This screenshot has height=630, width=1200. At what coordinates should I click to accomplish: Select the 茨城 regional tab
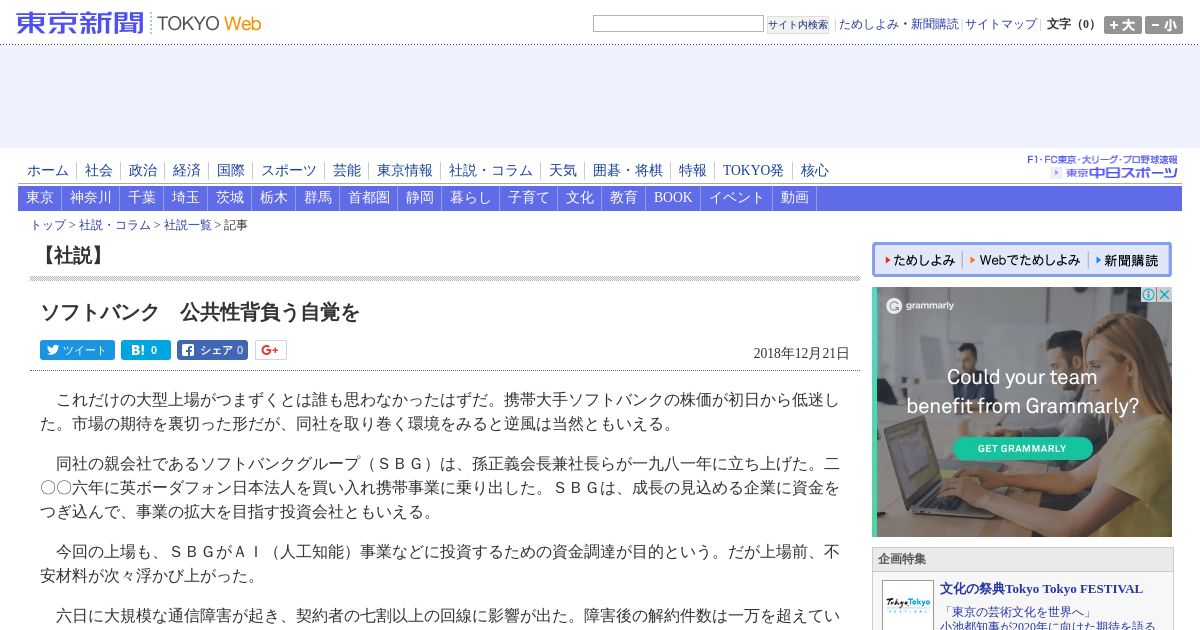(230, 198)
